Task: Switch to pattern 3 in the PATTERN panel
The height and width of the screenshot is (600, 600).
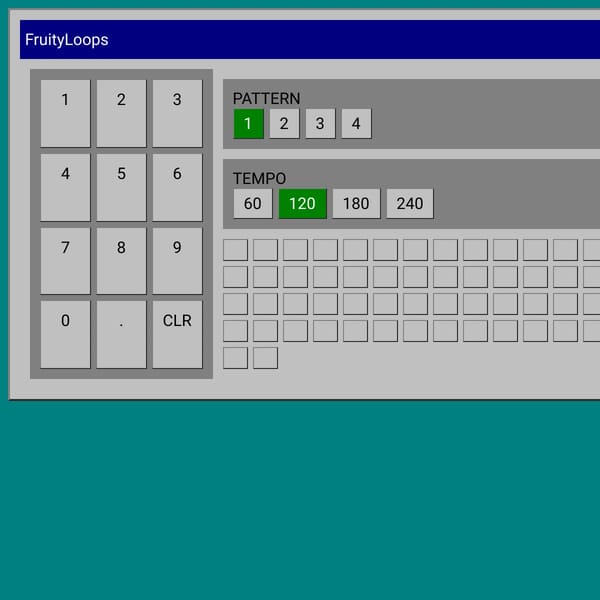Action: (x=320, y=124)
